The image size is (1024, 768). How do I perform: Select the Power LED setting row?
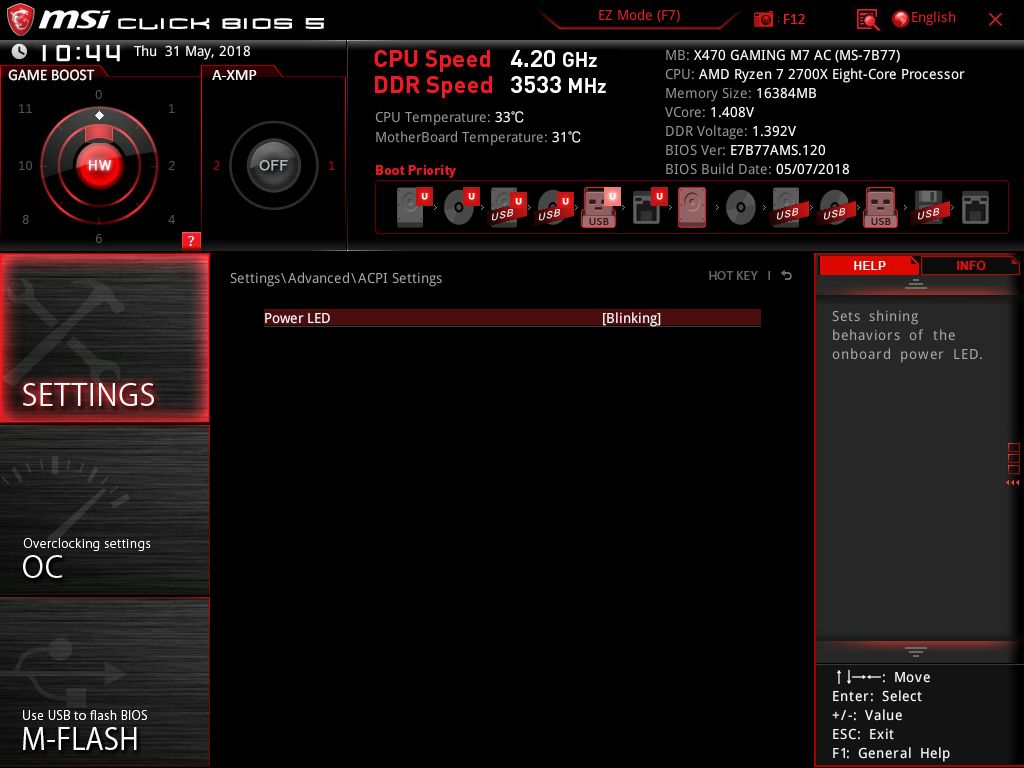[x=512, y=318]
